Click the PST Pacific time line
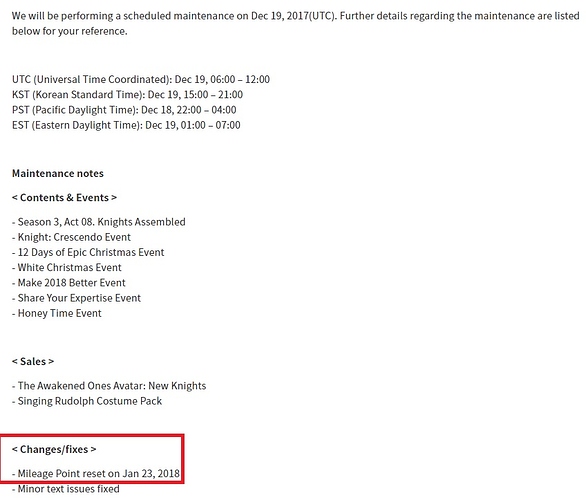This screenshot has width=586, height=500. [x=124, y=110]
